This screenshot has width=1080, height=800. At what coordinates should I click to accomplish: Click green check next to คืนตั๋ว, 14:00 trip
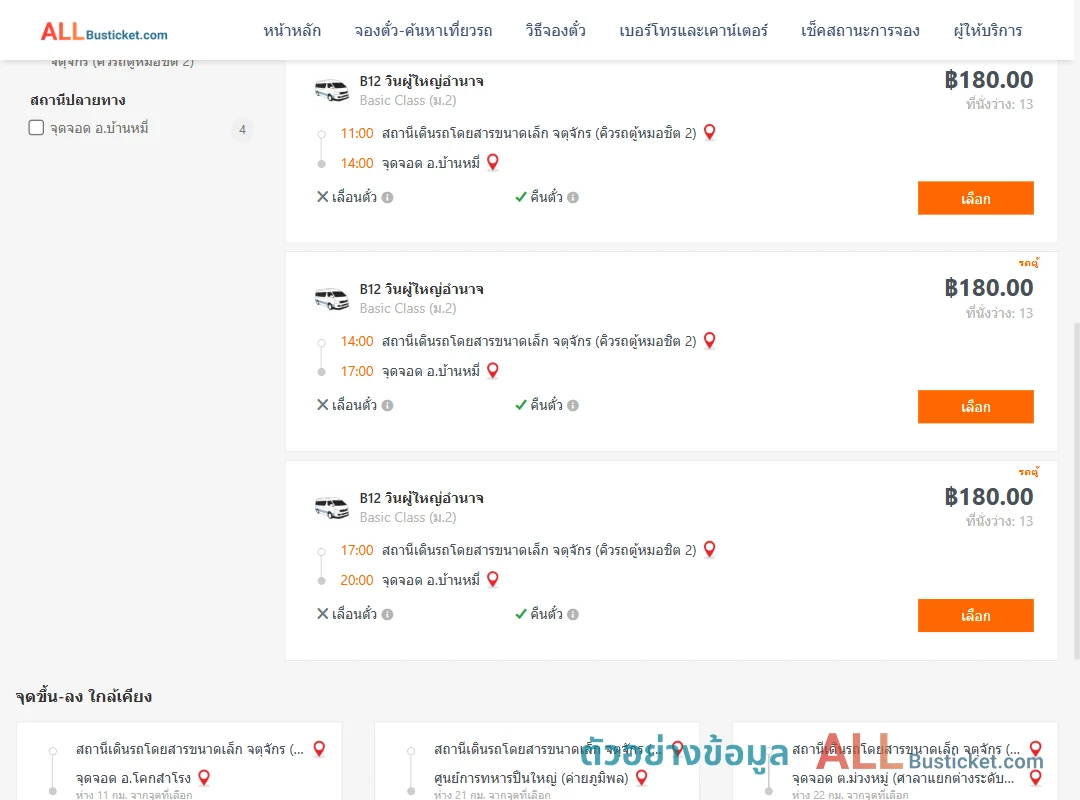click(521, 405)
